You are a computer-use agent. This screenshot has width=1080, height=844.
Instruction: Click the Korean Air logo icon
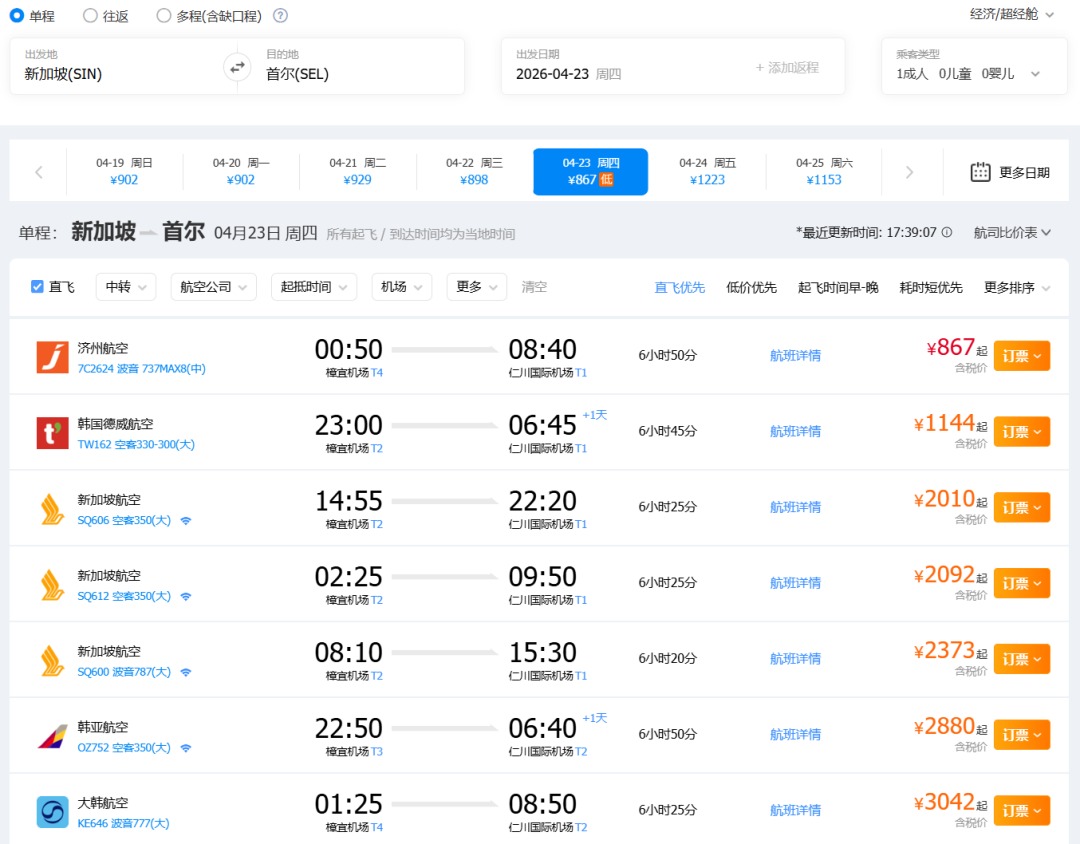(x=52, y=811)
